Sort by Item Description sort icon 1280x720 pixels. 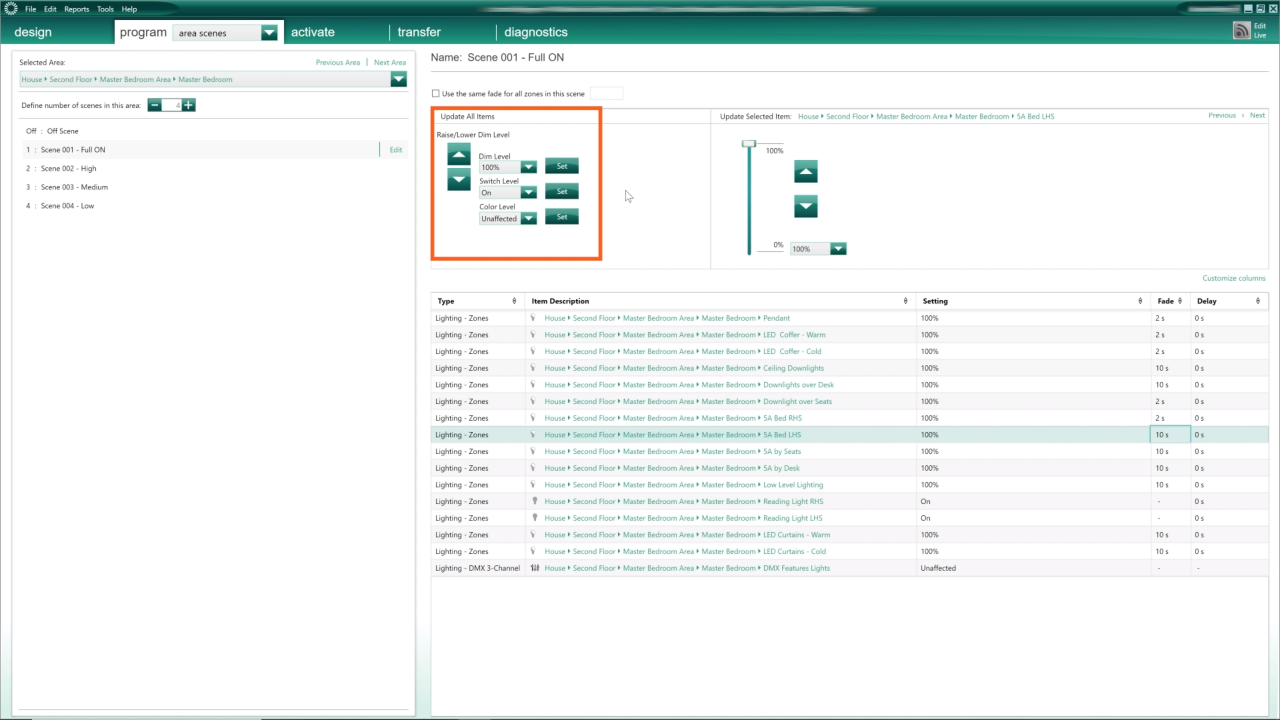pos(905,301)
